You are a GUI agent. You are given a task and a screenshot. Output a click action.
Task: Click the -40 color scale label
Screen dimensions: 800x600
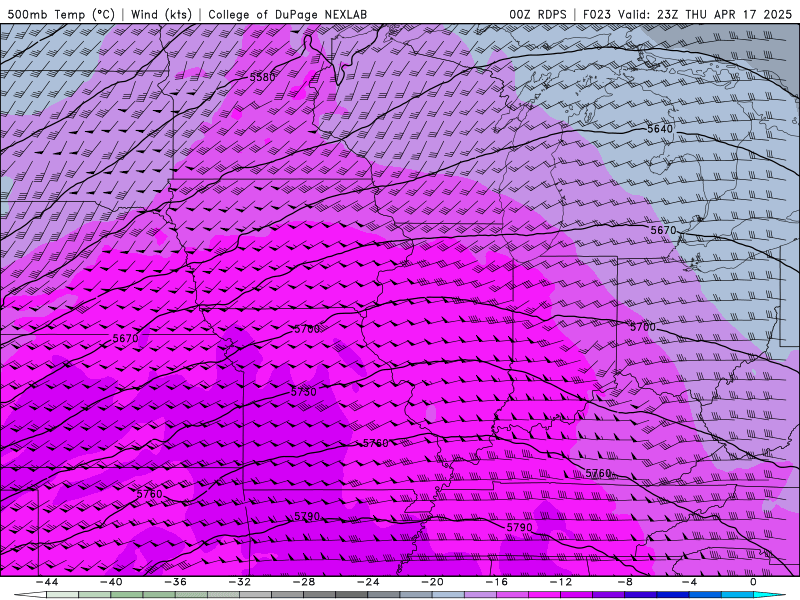tap(111, 582)
